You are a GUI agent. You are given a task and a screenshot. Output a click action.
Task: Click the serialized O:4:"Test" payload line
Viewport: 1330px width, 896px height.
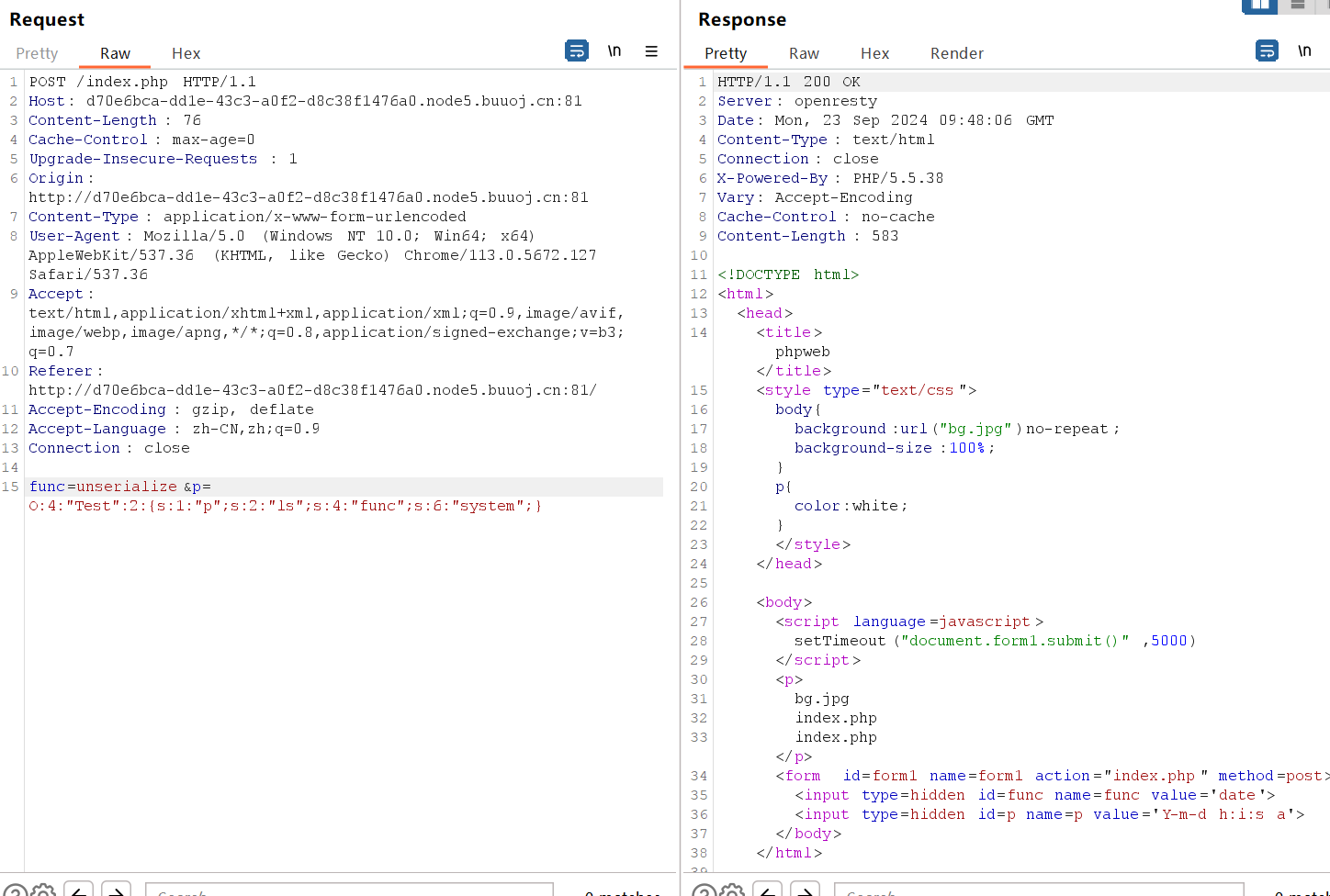[x=285, y=506]
